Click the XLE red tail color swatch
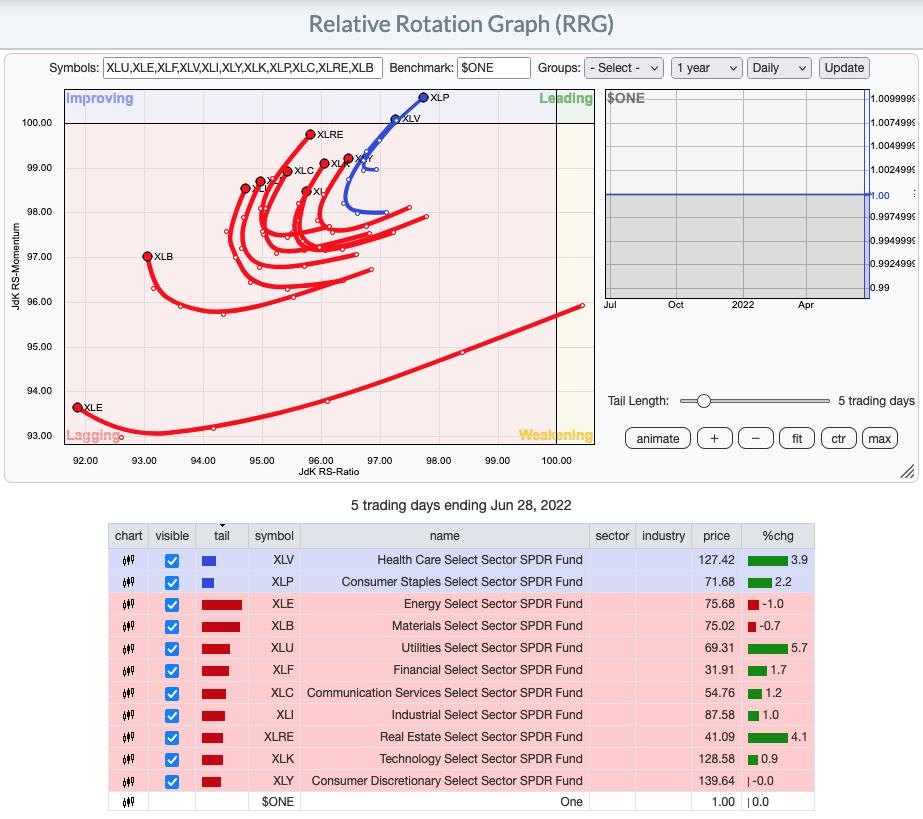This screenshot has width=923, height=819. [x=222, y=605]
